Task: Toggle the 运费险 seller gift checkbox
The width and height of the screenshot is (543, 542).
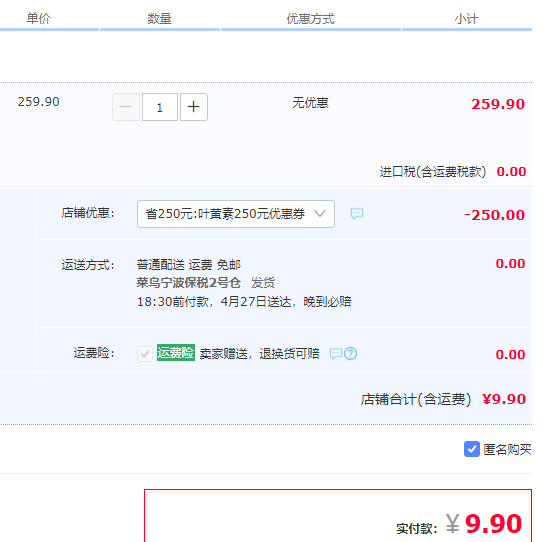Action: (x=145, y=354)
